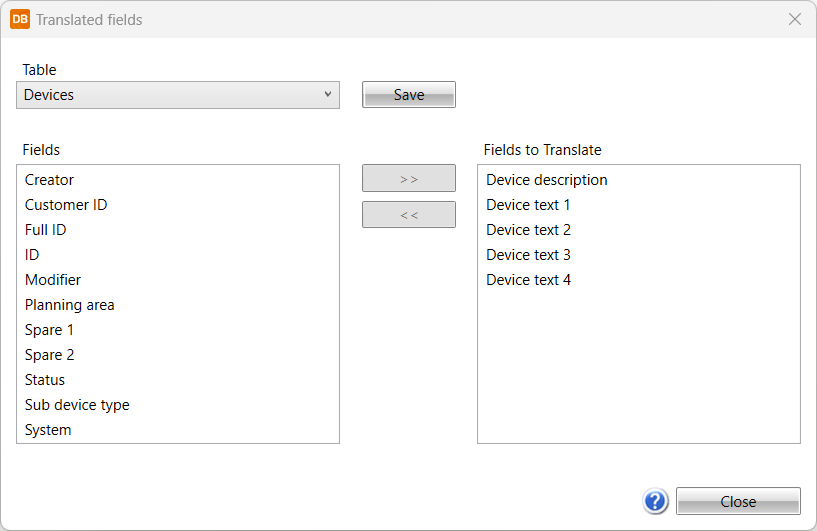Click the orange DB application icon
Screen dimensions: 817x531
(x=20, y=19)
